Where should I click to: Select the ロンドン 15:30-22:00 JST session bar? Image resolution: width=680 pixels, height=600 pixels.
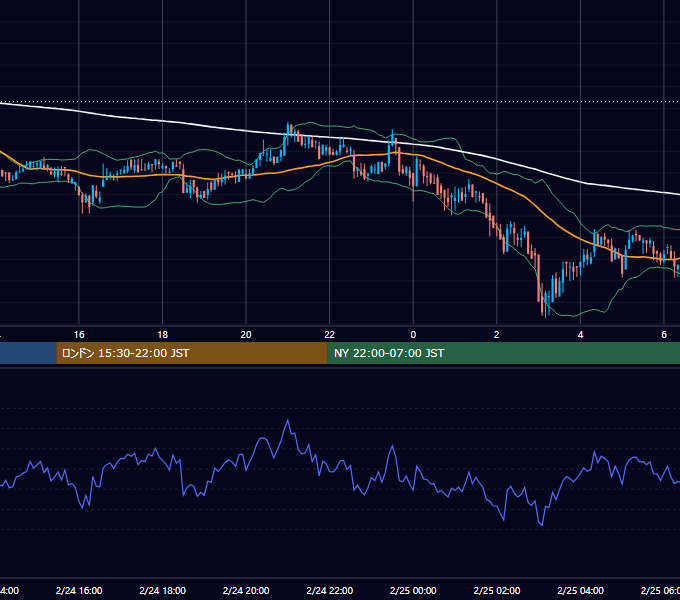[192, 353]
